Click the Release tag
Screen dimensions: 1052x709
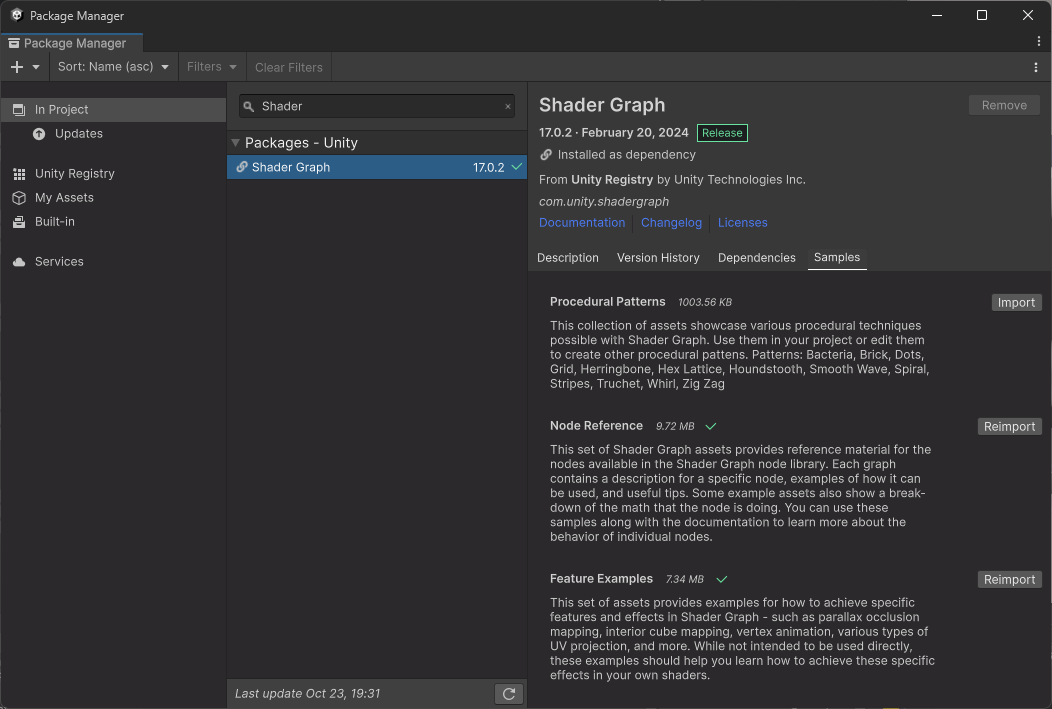pyautogui.click(x=722, y=133)
